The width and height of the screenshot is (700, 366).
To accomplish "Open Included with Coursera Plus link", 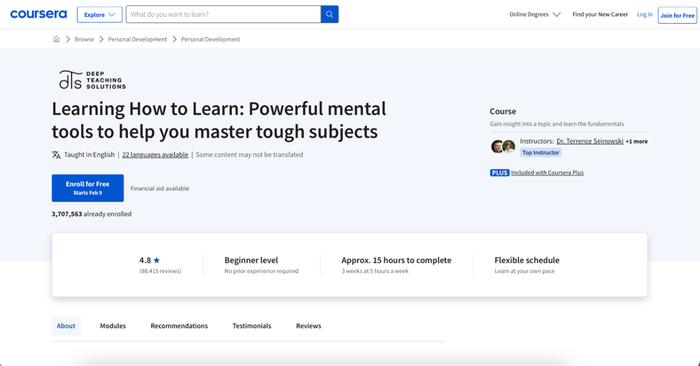I will (x=547, y=173).
